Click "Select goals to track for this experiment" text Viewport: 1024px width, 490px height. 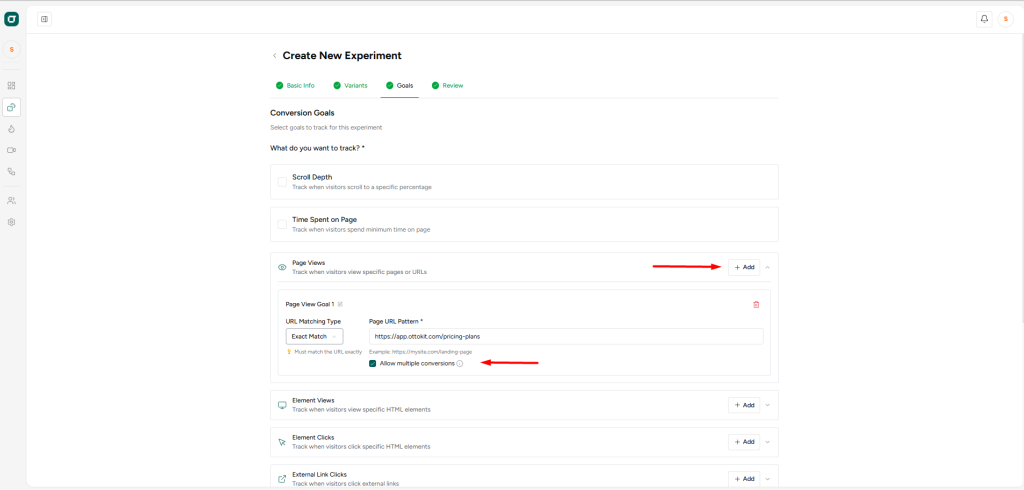[x=326, y=127]
